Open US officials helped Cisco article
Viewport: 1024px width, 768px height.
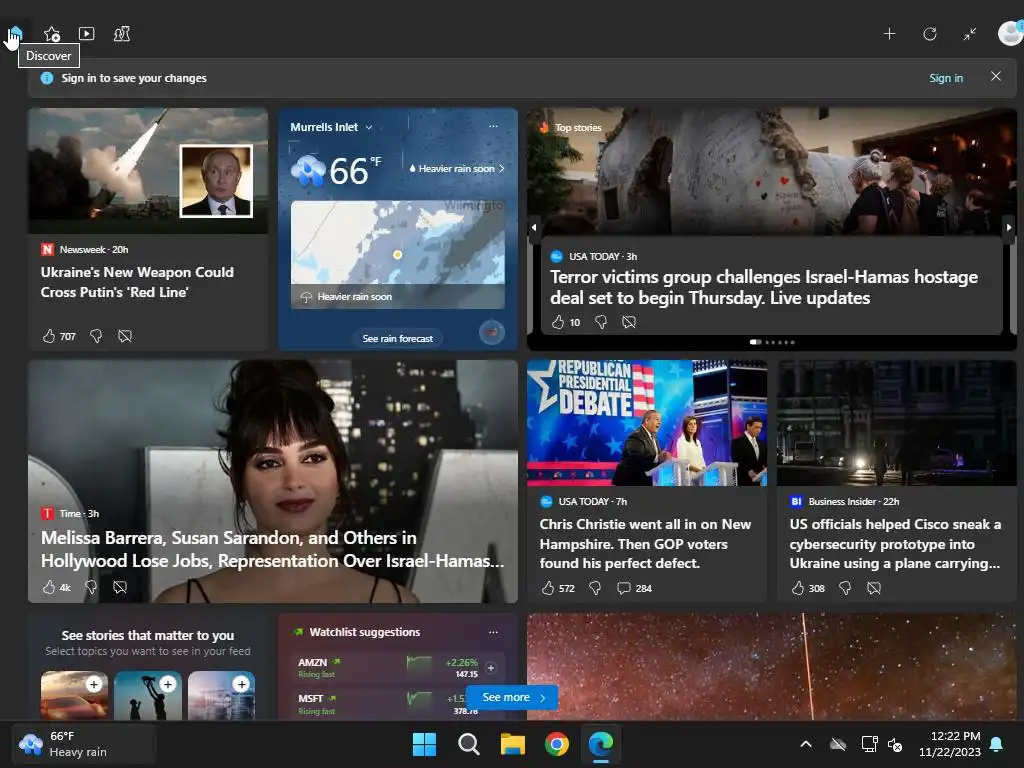895,543
